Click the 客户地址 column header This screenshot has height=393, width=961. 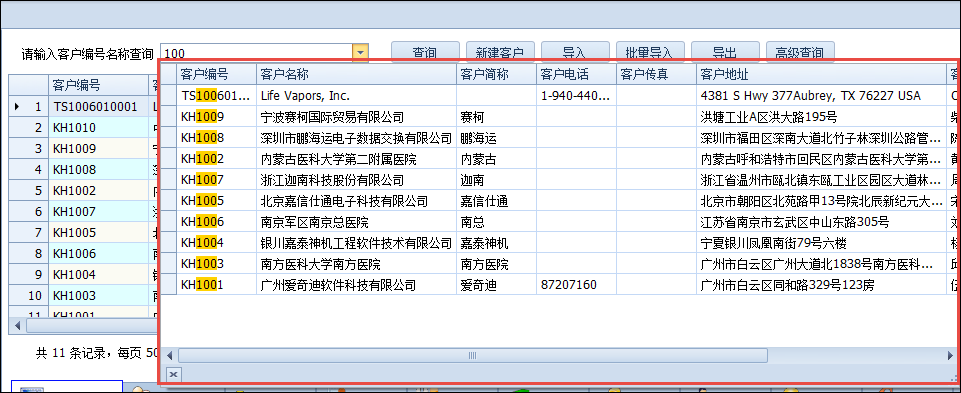click(821, 74)
